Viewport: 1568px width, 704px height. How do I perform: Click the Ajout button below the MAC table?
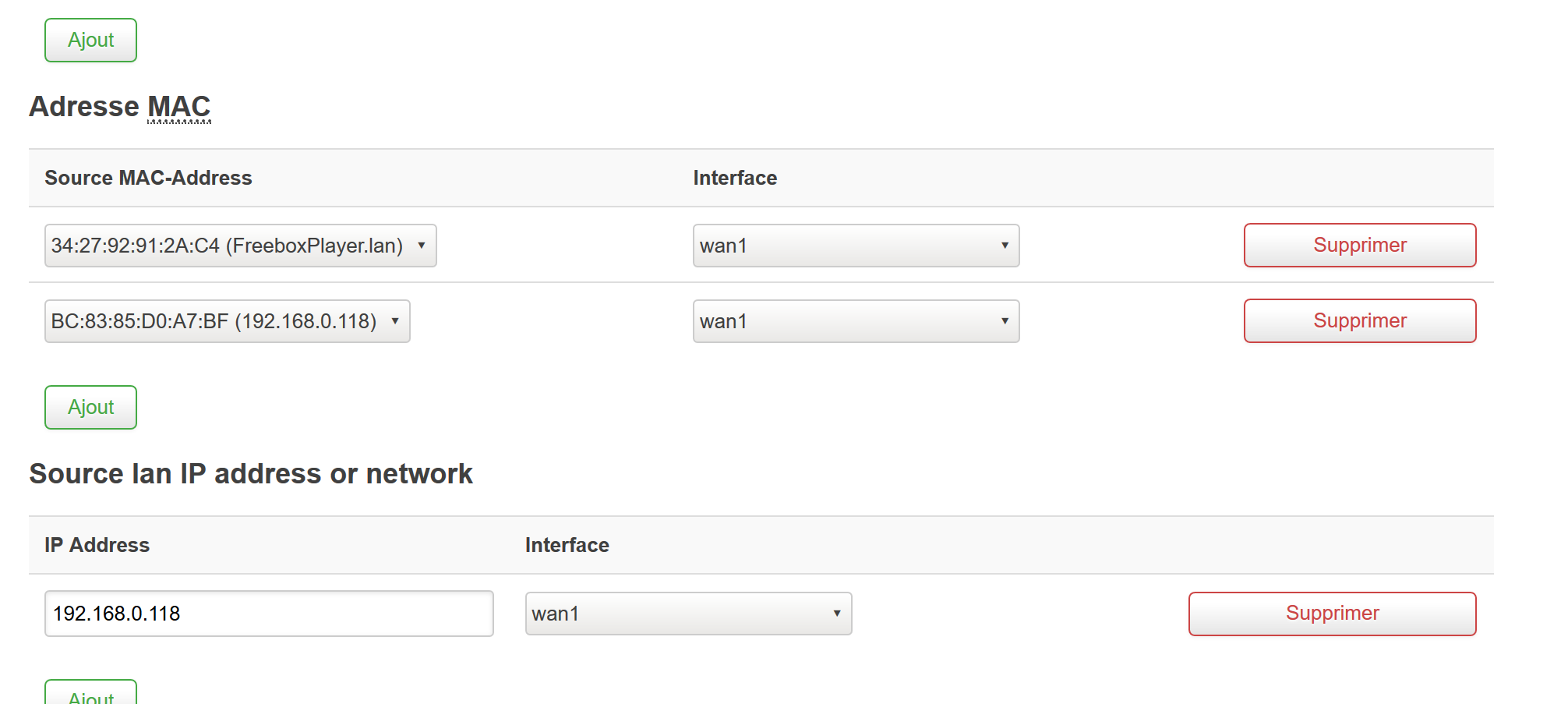[90, 406]
